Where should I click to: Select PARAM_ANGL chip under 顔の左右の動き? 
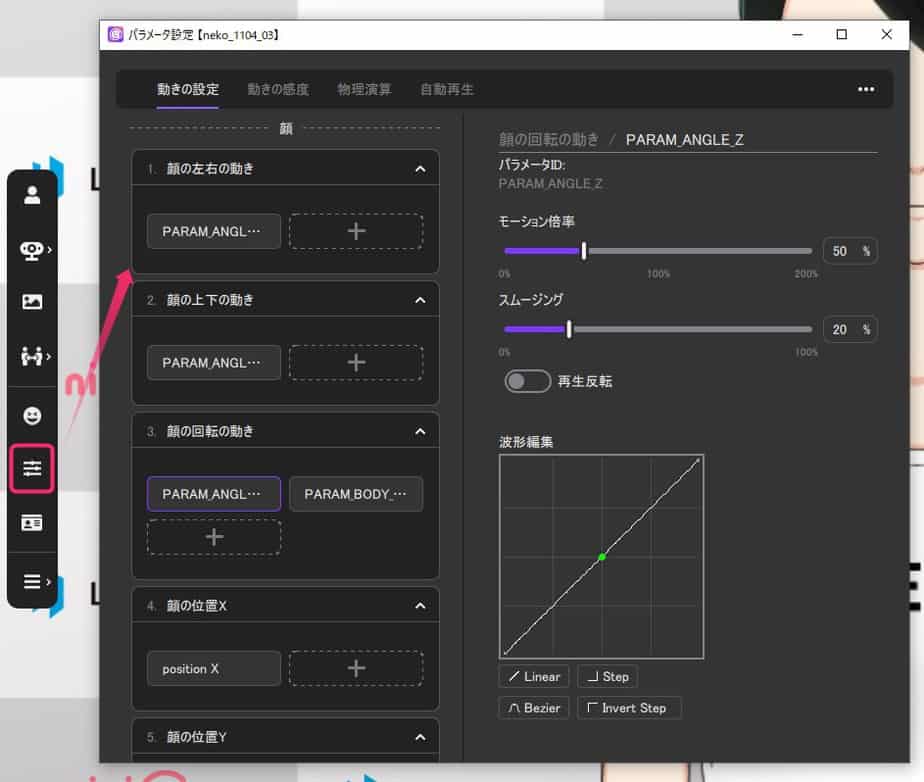pyautogui.click(x=214, y=232)
